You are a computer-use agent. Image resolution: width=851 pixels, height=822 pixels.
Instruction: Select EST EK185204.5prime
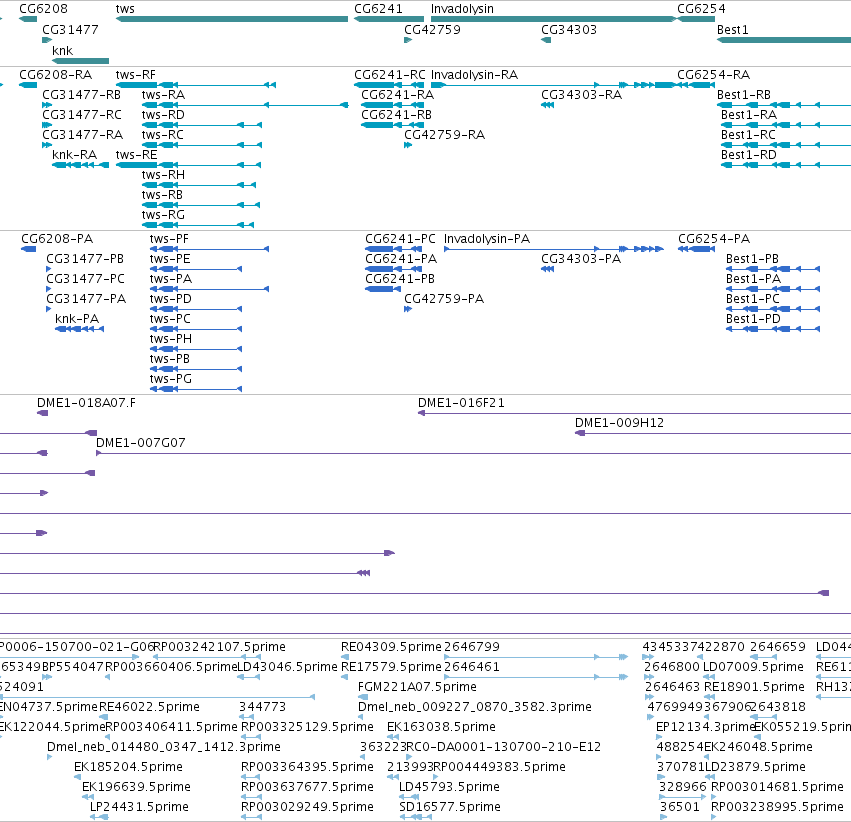point(77,777)
